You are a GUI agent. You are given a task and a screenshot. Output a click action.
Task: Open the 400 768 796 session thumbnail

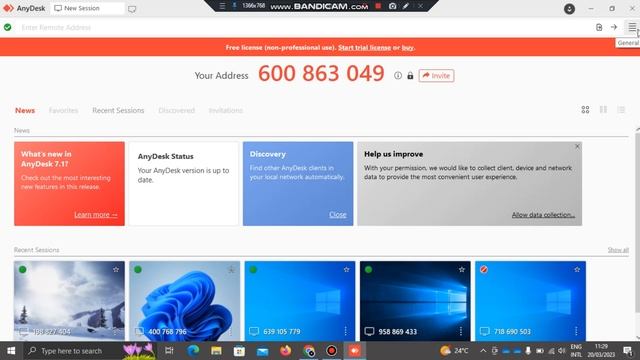coord(184,301)
